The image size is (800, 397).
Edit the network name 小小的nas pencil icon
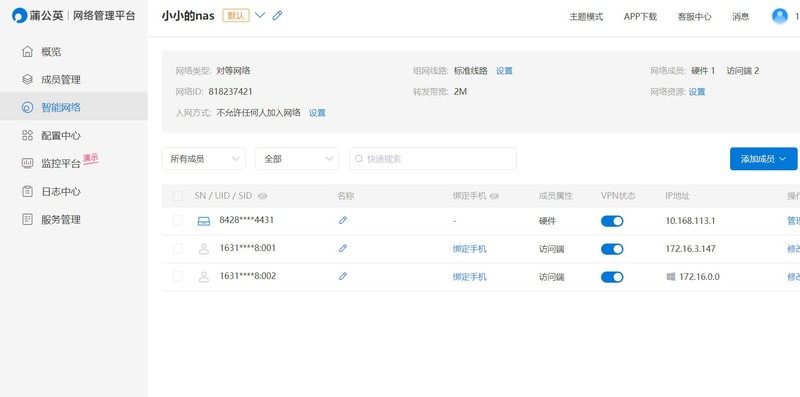click(277, 15)
